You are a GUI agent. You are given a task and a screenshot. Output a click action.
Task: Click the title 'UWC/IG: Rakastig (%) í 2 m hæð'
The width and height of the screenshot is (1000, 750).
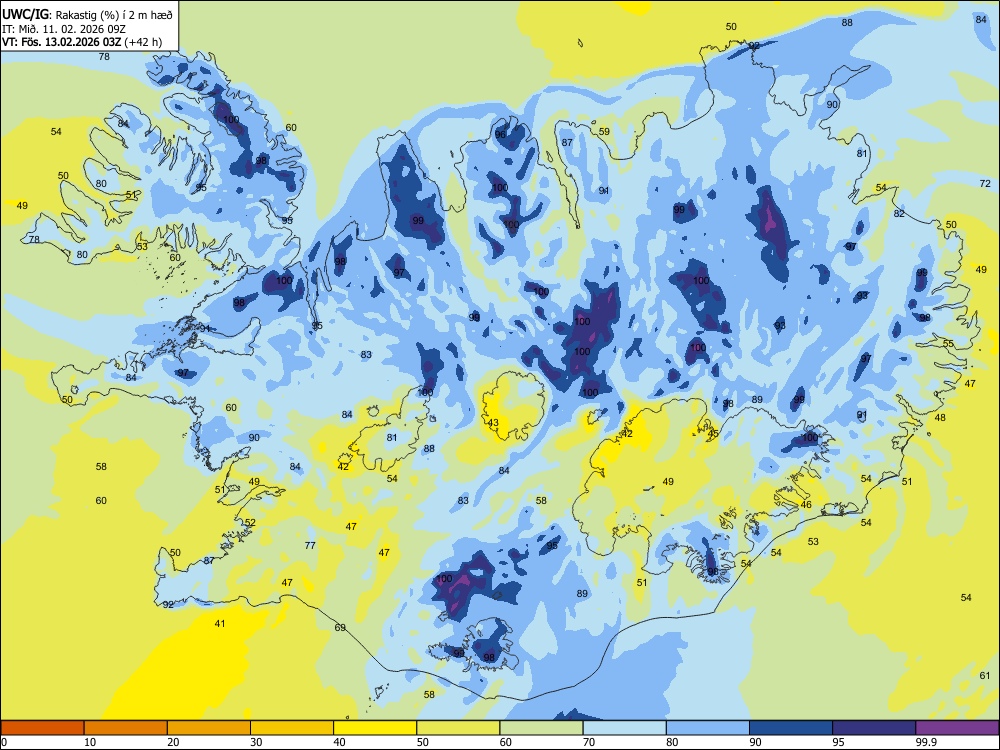point(87,15)
